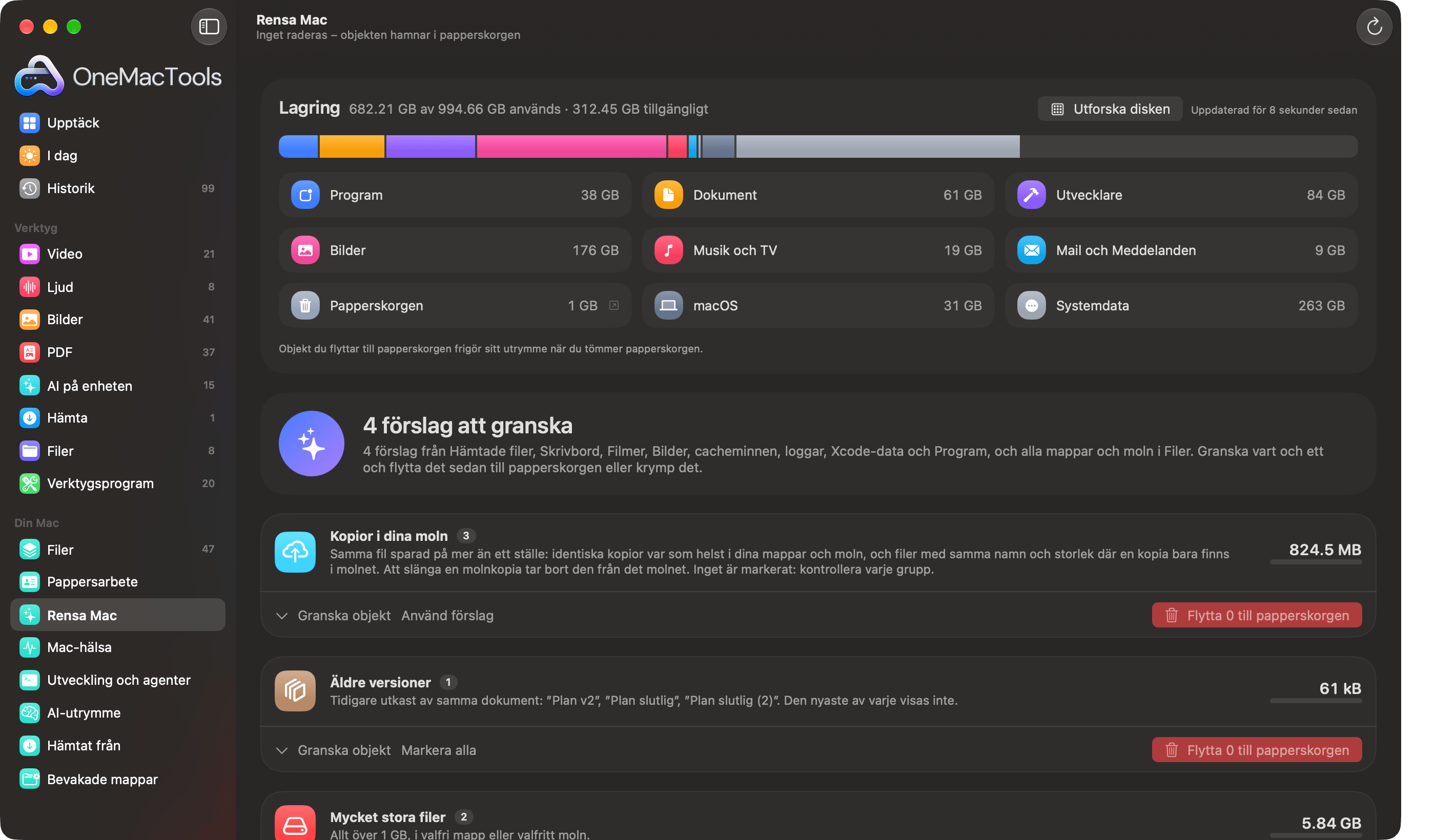Click Uppdaterad för 8 sekunder sedan text
Image resolution: width=1435 pixels, height=840 pixels.
coord(1273,110)
